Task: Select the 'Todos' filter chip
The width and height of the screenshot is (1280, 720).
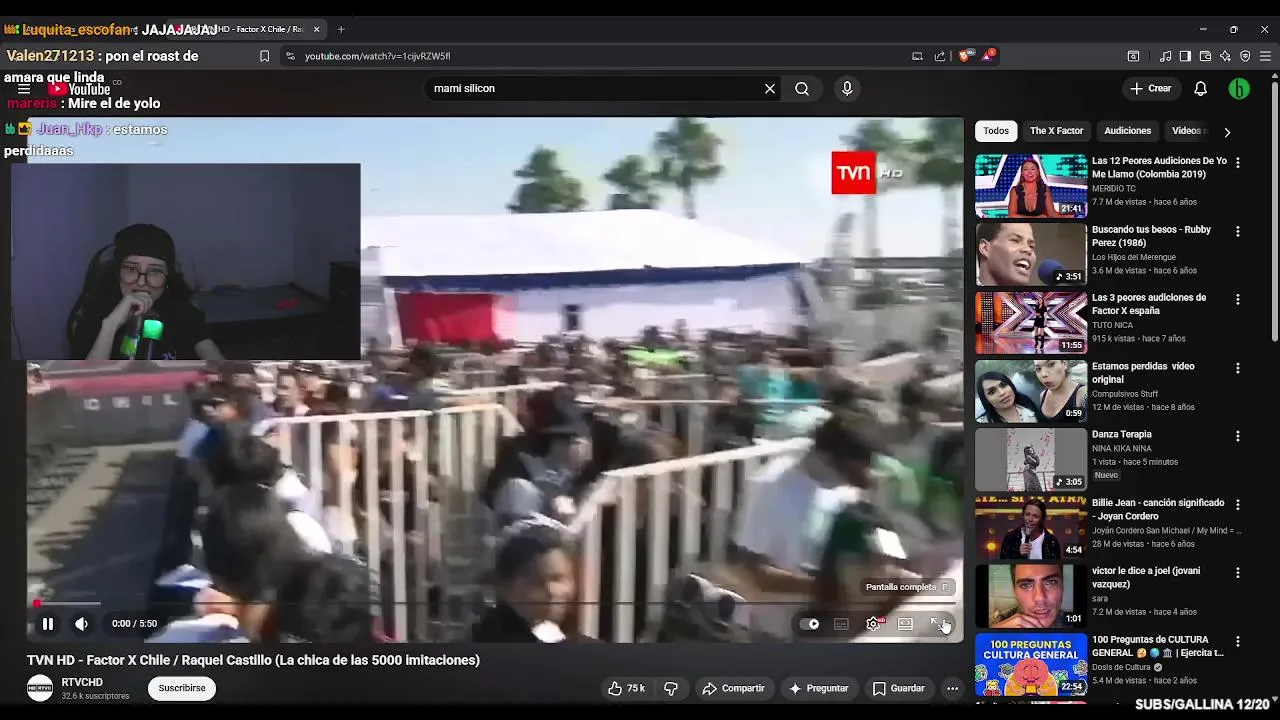Action: point(996,131)
